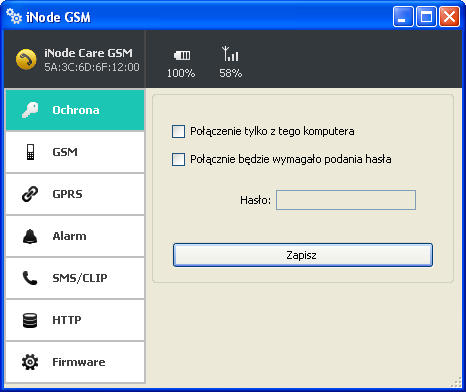This screenshot has height=392, width=466.
Task: Click the gears icon in title bar
Action: (14, 16)
